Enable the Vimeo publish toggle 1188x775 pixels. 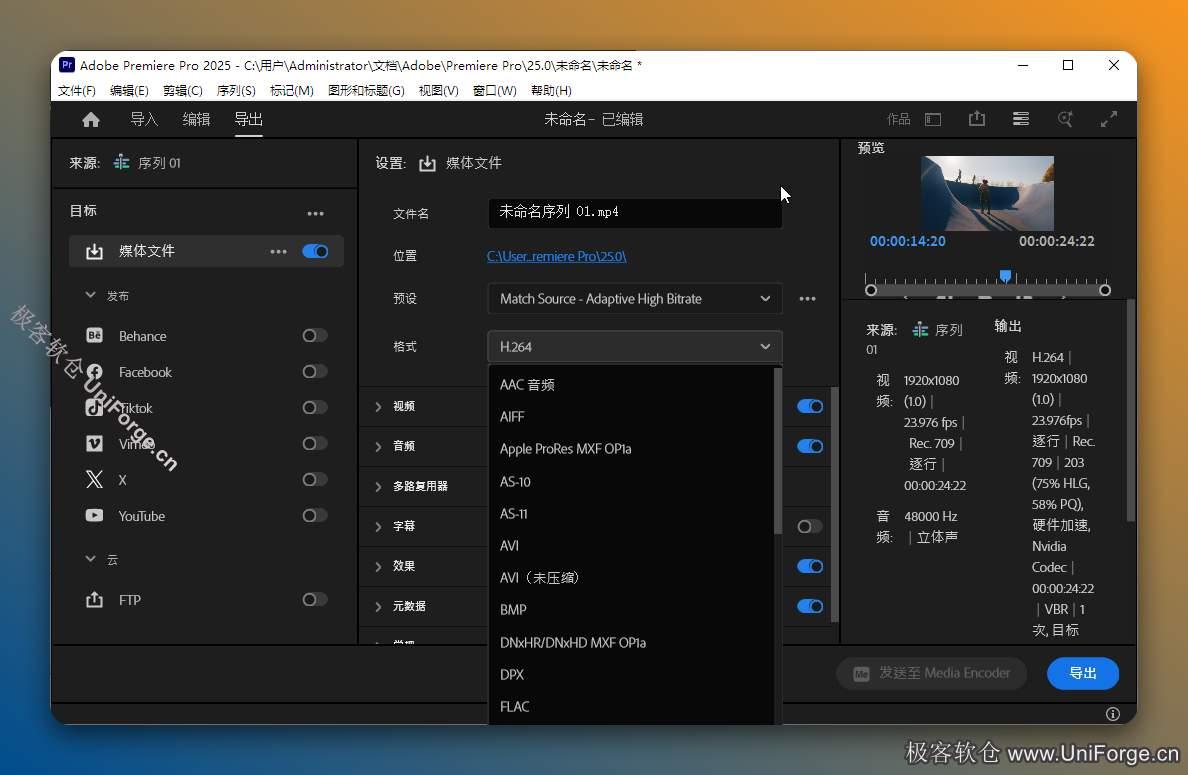pyautogui.click(x=315, y=443)
